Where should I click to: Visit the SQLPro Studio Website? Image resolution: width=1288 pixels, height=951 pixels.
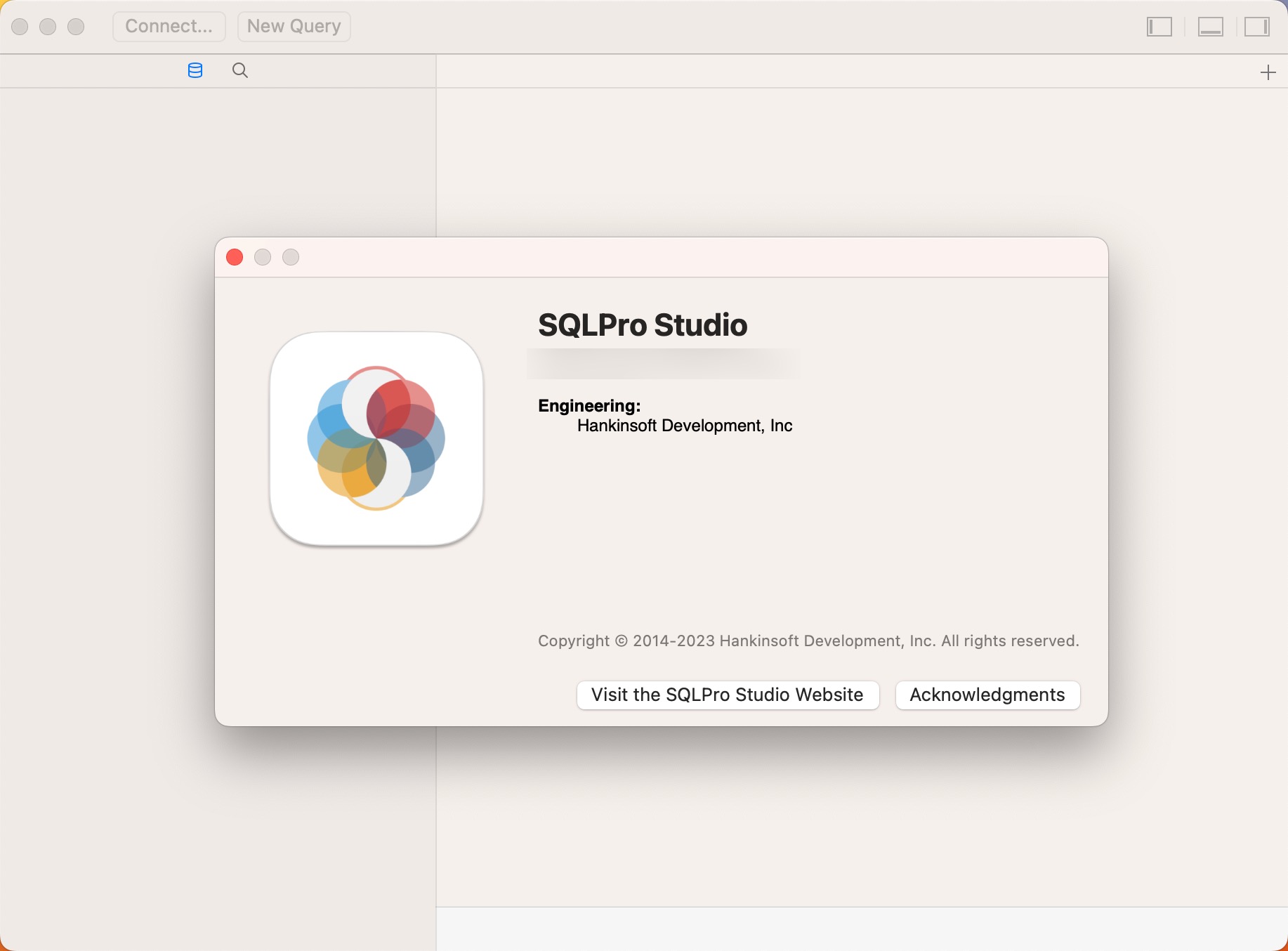pos(727,695)
